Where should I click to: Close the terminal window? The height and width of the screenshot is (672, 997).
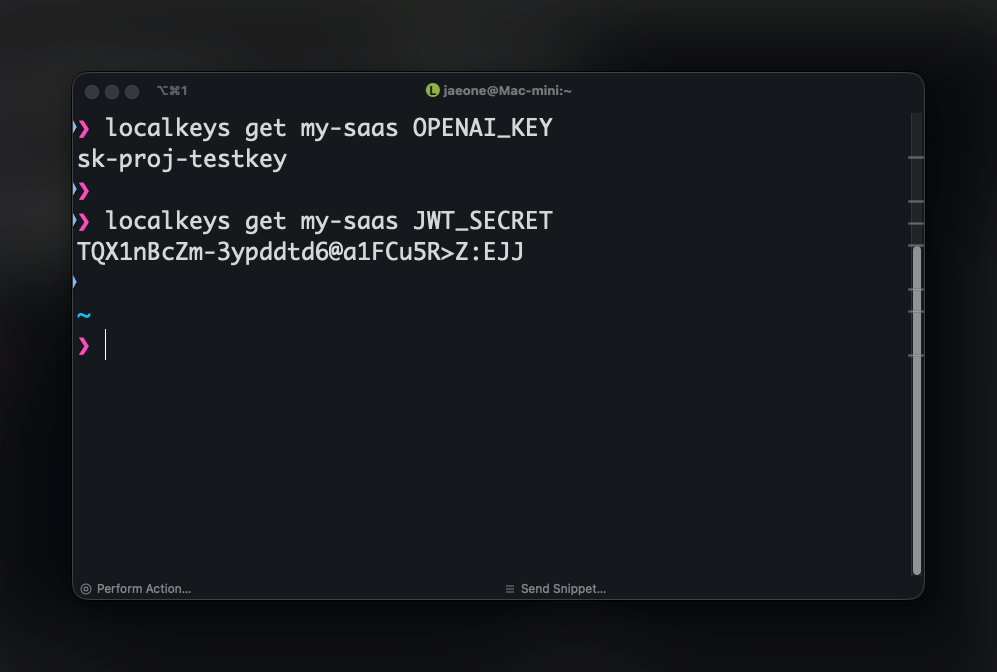tap(92, 92)
